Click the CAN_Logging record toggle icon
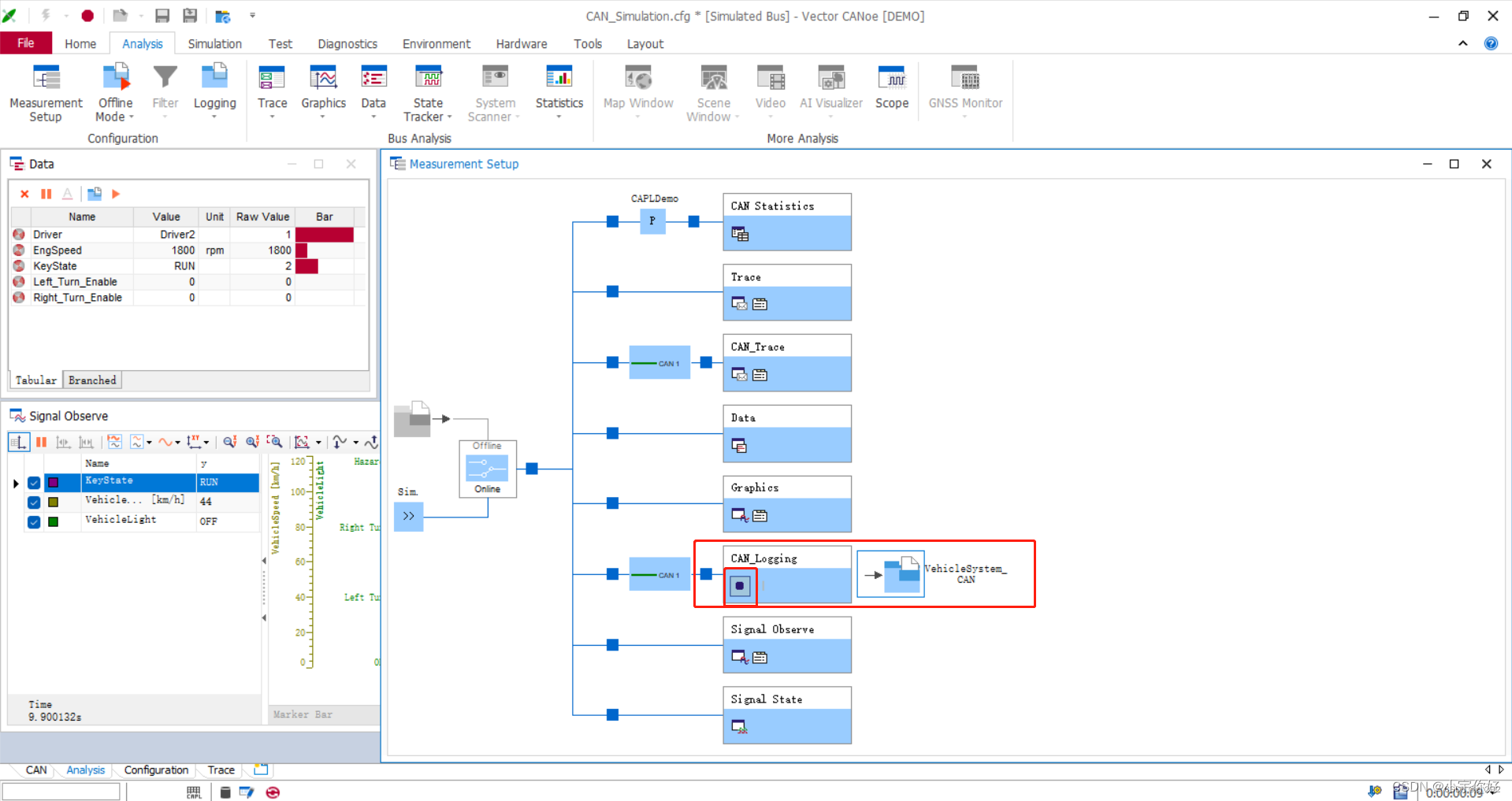This screenshot has width=1512, height=801. click(739, 586)
